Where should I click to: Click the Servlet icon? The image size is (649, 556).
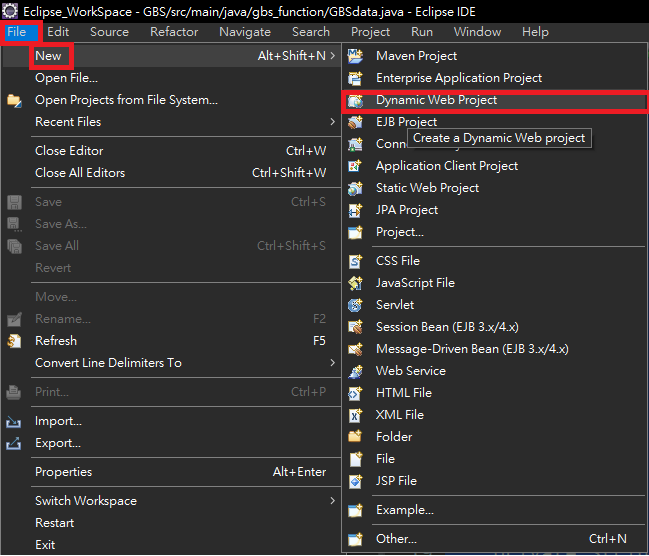point(355,305)
